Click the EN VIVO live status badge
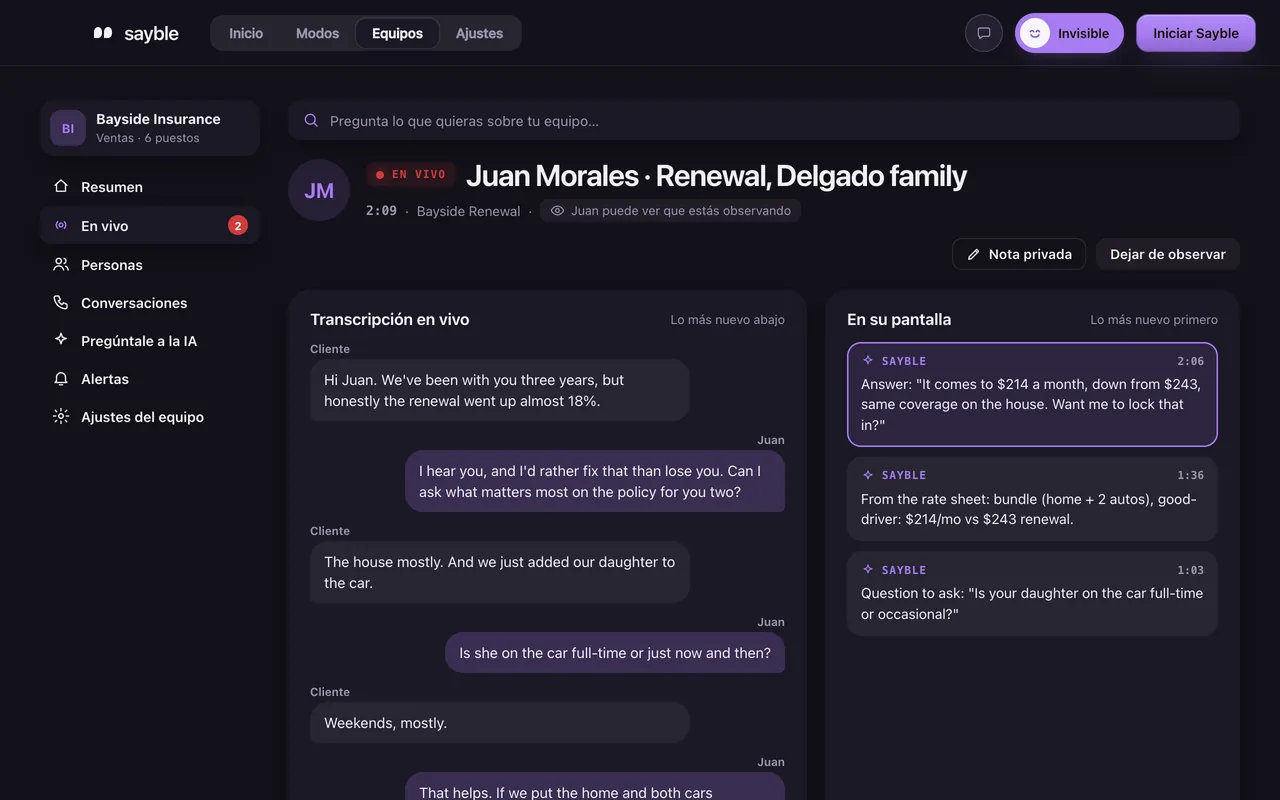 pos(411,174)
